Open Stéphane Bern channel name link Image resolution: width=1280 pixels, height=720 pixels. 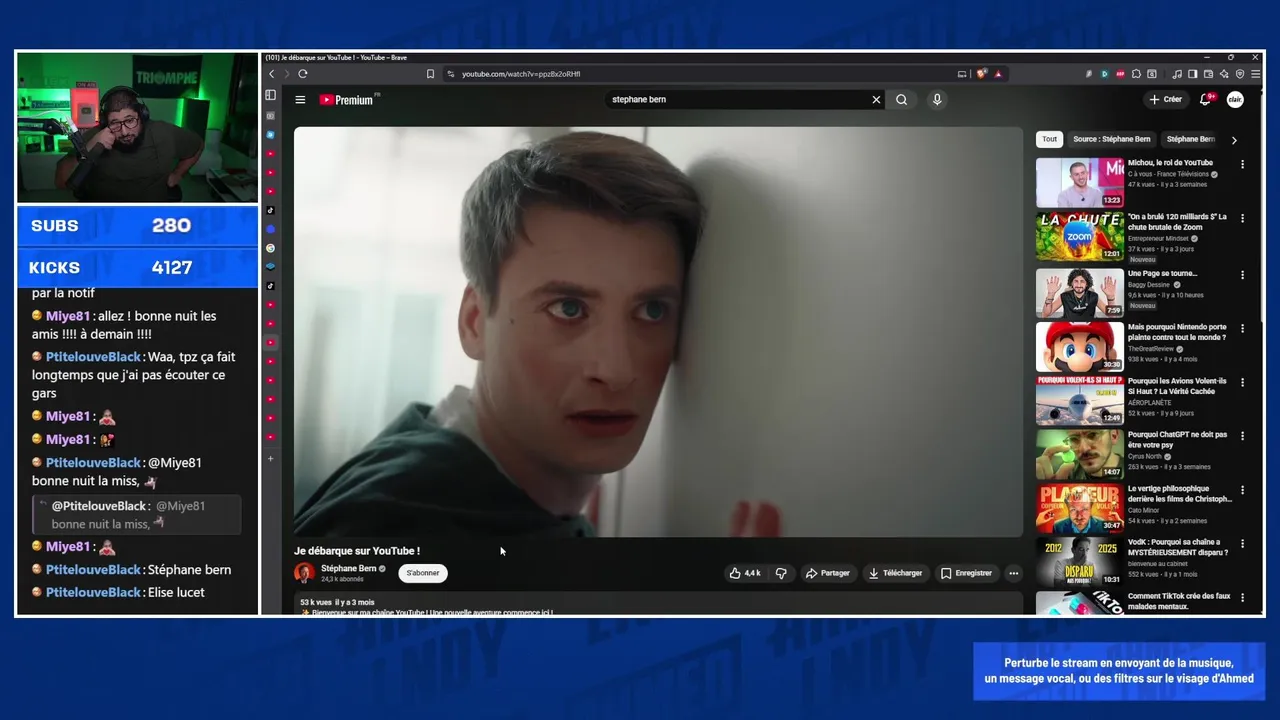pos(348,568)
